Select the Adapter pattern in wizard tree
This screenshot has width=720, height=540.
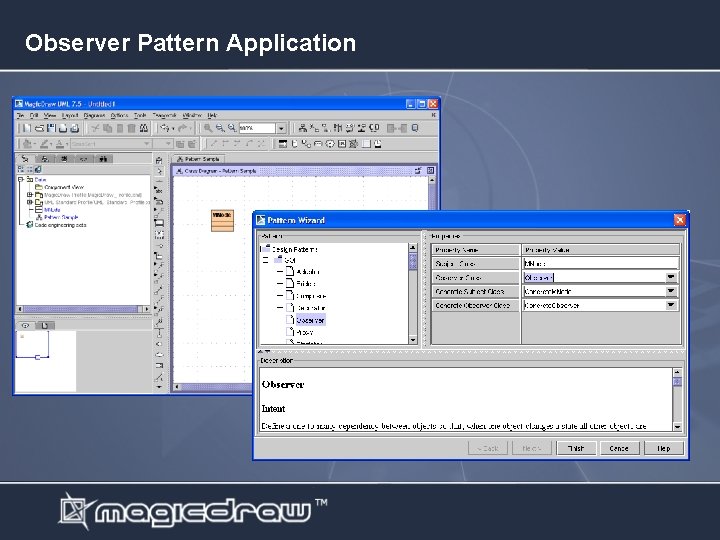308,272
